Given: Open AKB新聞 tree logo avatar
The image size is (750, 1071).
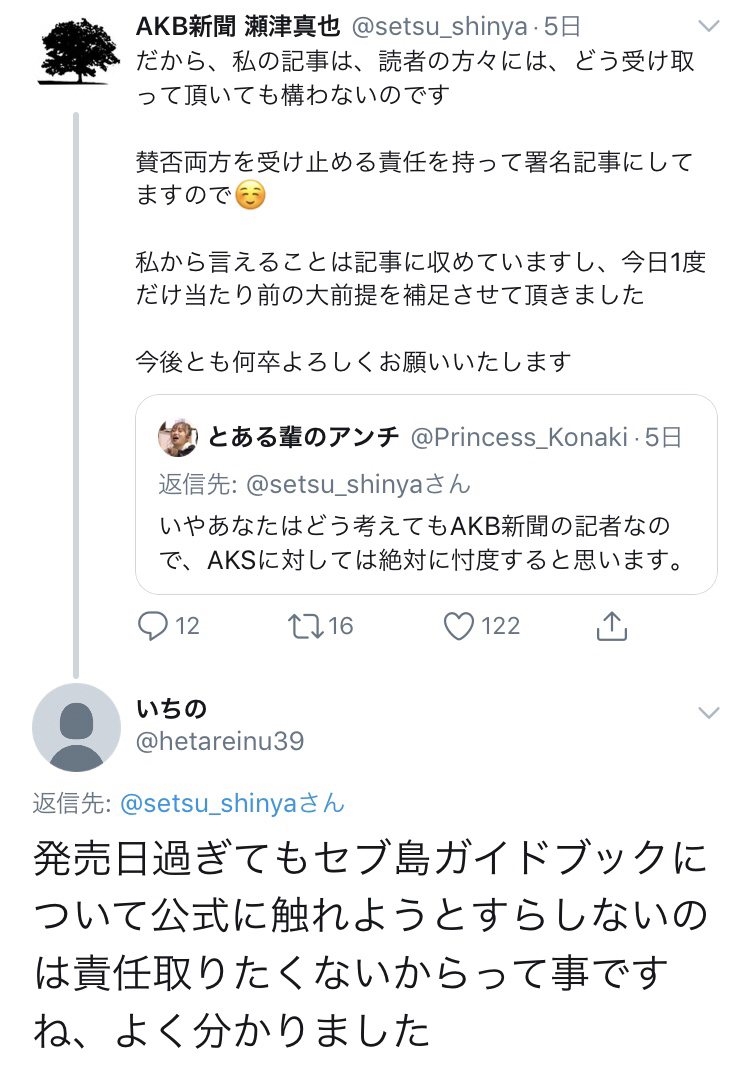Looking at the screenshot, I should (x=78, y=51).
